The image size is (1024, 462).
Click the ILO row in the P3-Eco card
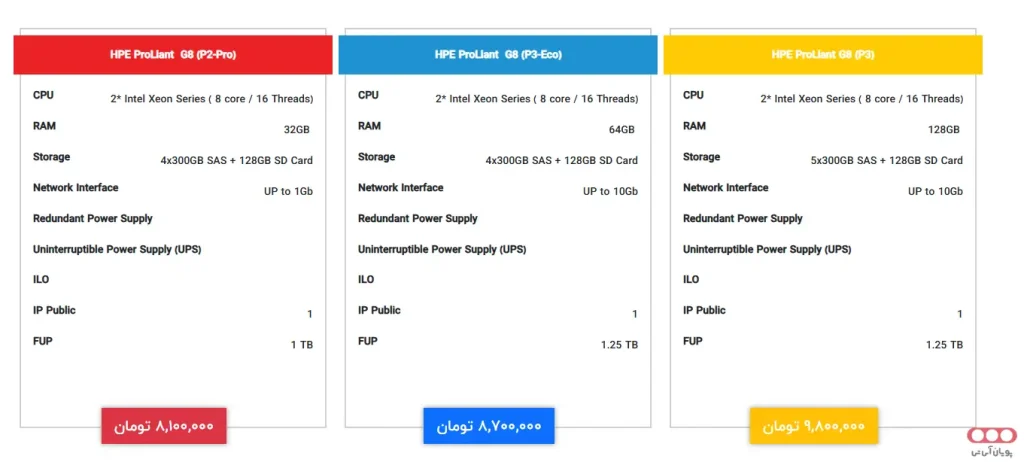pyautogui.click(x=366, y=280)
